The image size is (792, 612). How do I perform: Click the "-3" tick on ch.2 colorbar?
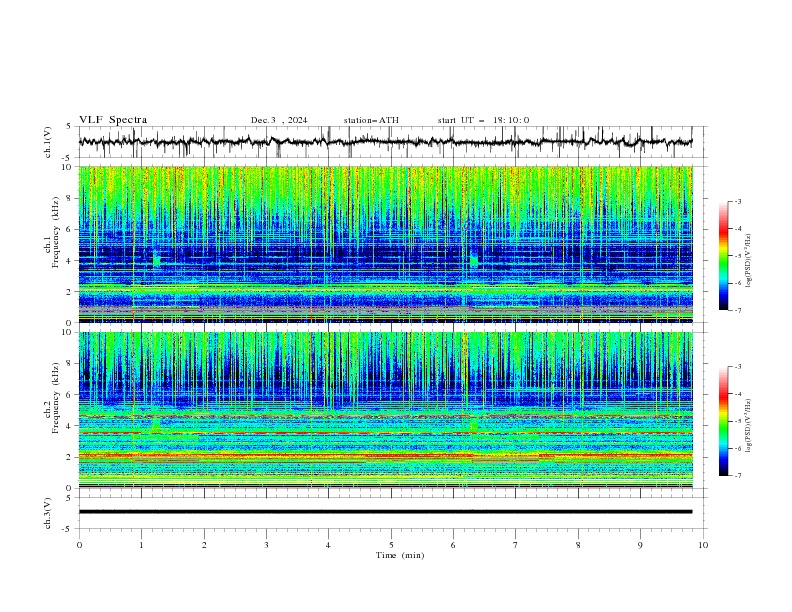(738, 367)
